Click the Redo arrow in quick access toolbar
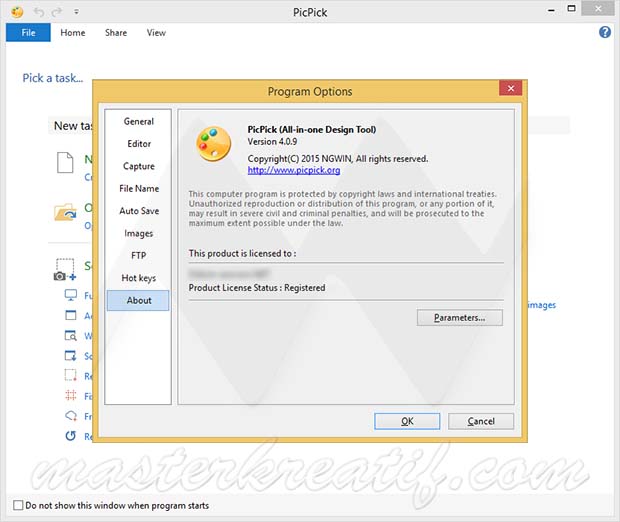Screen dimensions: 620x522 pos(57,12)
